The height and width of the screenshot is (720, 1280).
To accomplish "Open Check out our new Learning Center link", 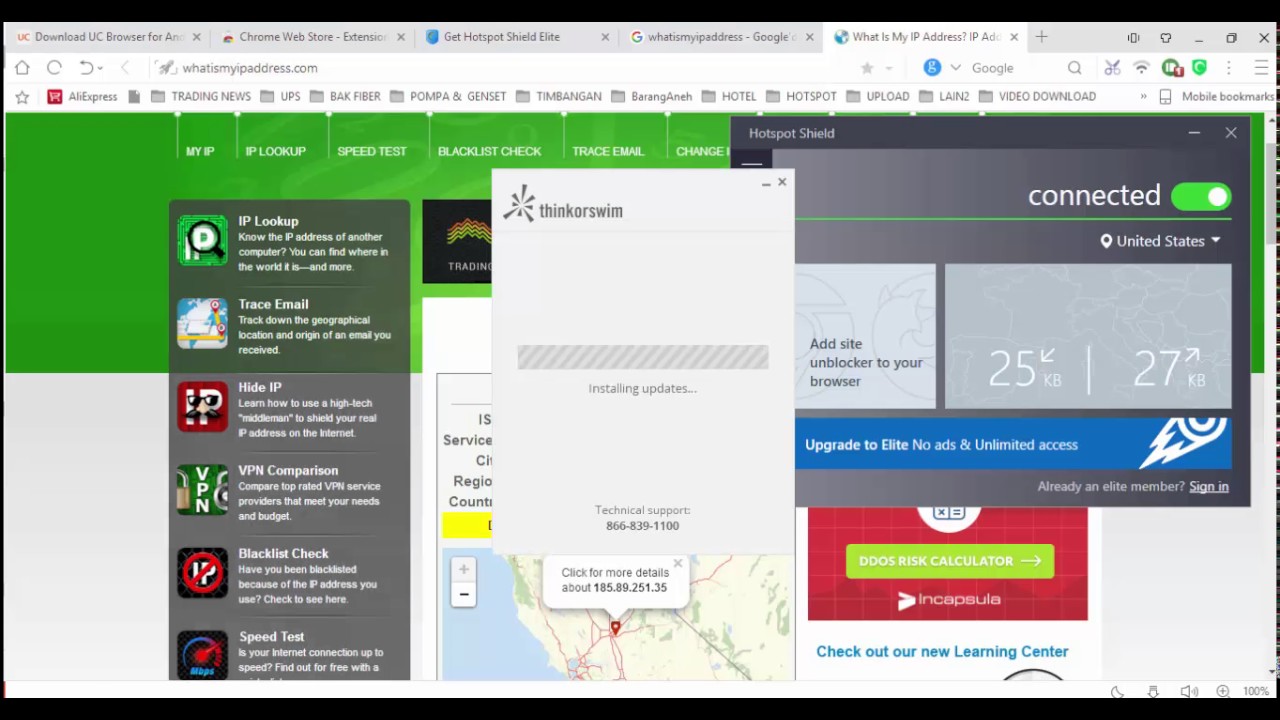I will pos(942,651).
